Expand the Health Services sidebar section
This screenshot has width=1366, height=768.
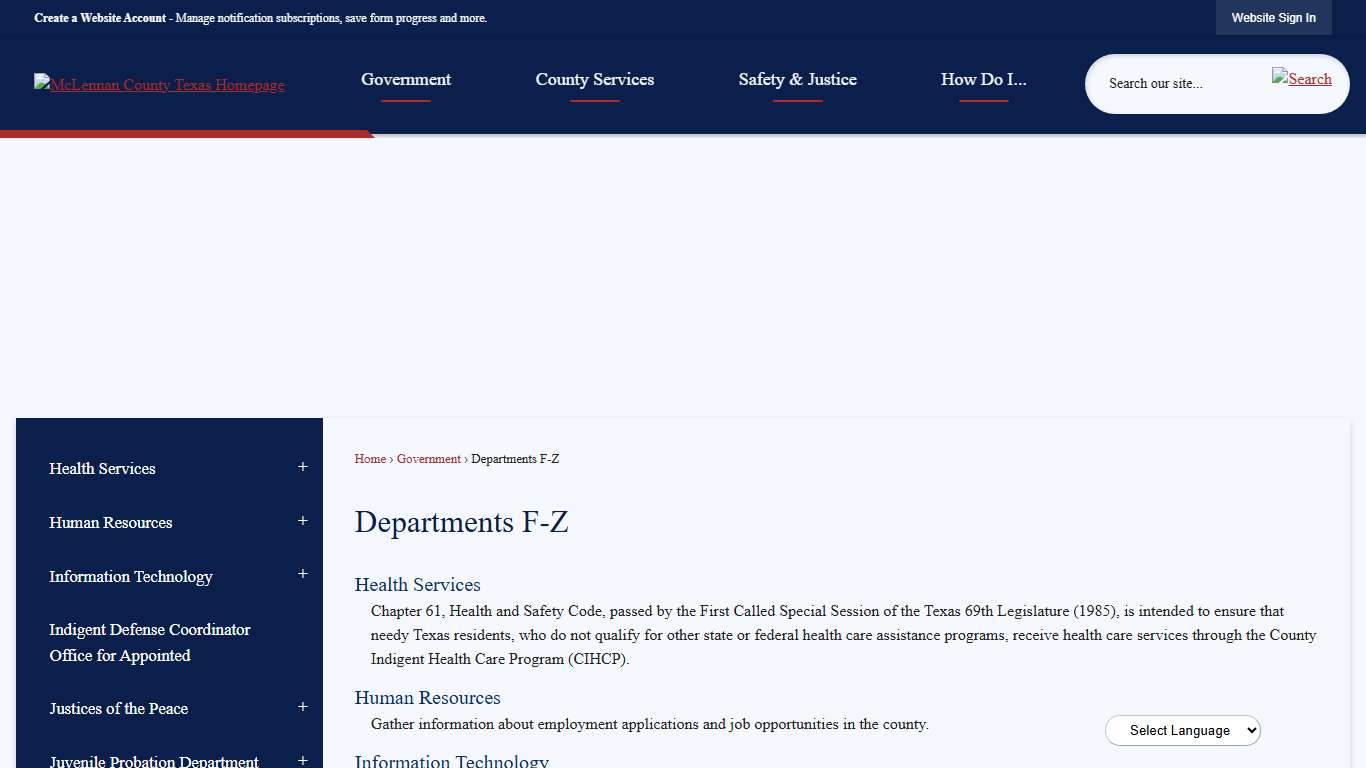coord(302,466)
